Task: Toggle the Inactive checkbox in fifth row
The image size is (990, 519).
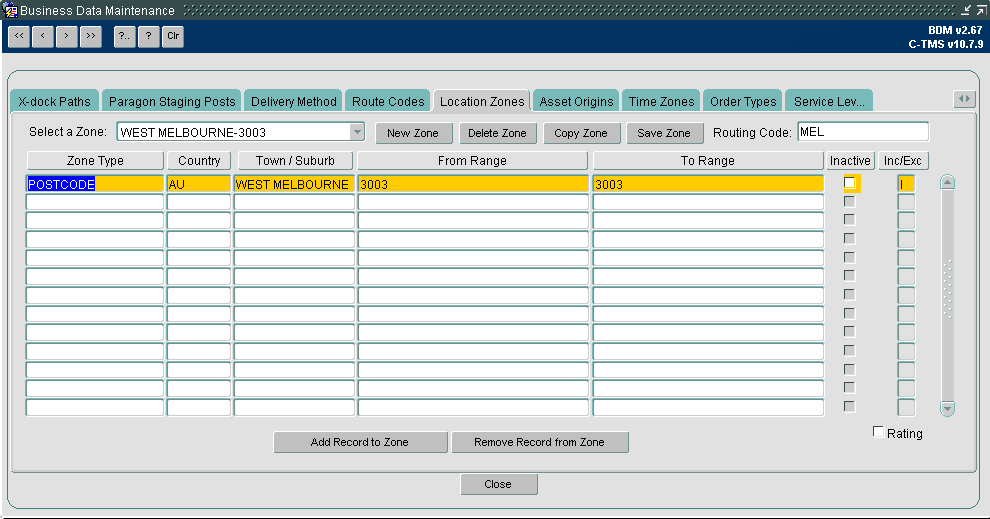Action: pyautogui.click(x=850, y=258)
